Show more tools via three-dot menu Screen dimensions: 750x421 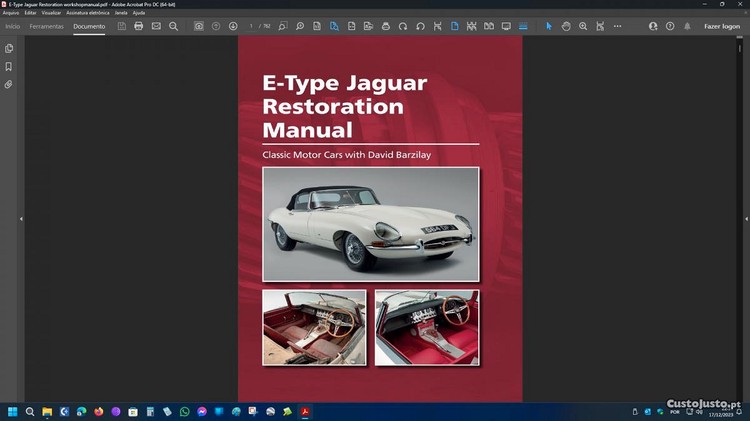617,26
